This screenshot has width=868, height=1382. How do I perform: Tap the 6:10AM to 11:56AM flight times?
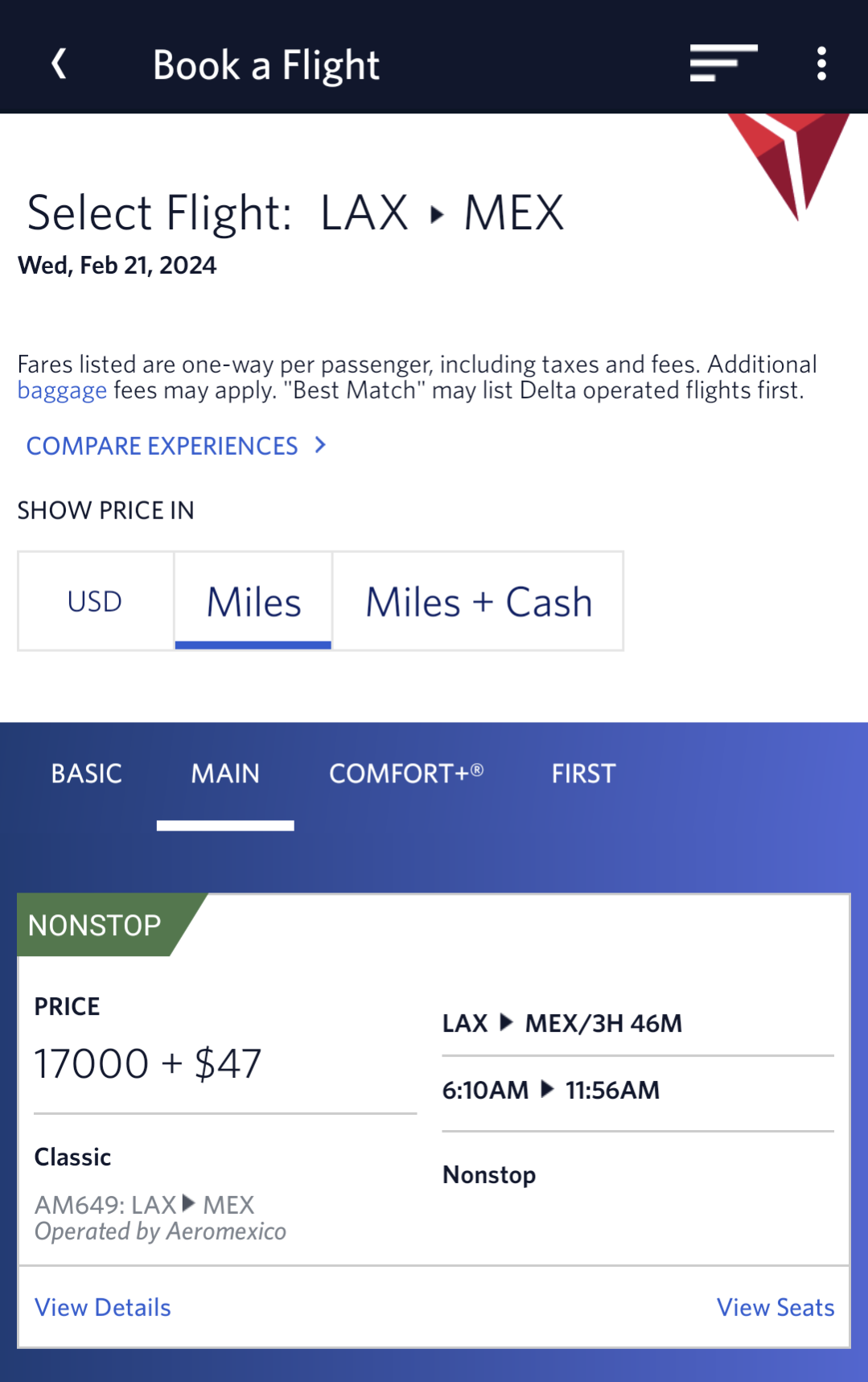[551, 1090]
